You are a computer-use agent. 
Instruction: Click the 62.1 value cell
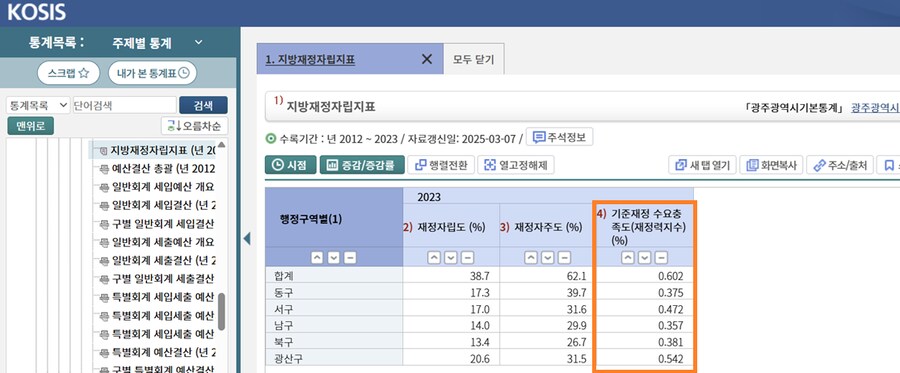point(548,276)
